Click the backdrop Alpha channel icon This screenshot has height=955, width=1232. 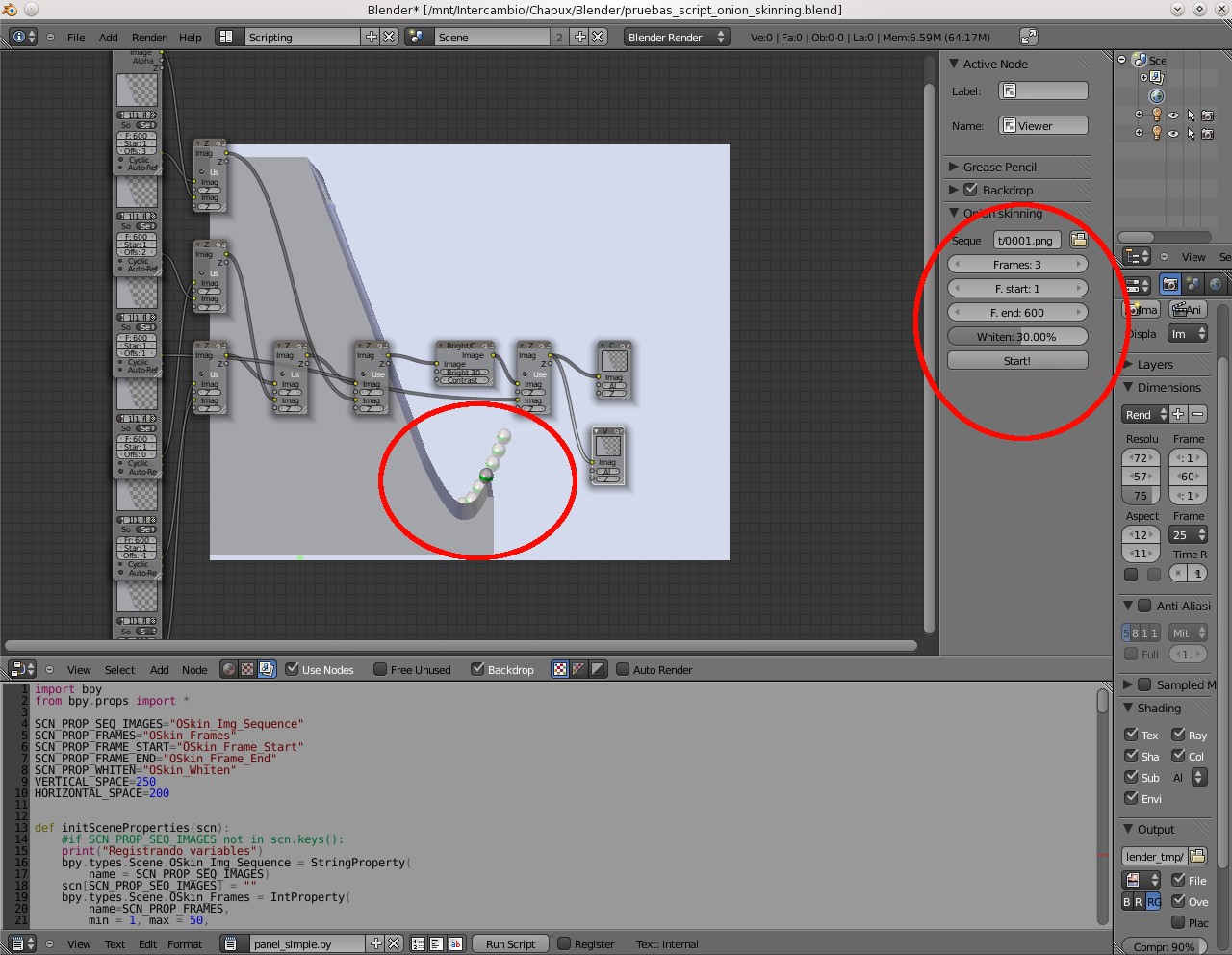598,669
